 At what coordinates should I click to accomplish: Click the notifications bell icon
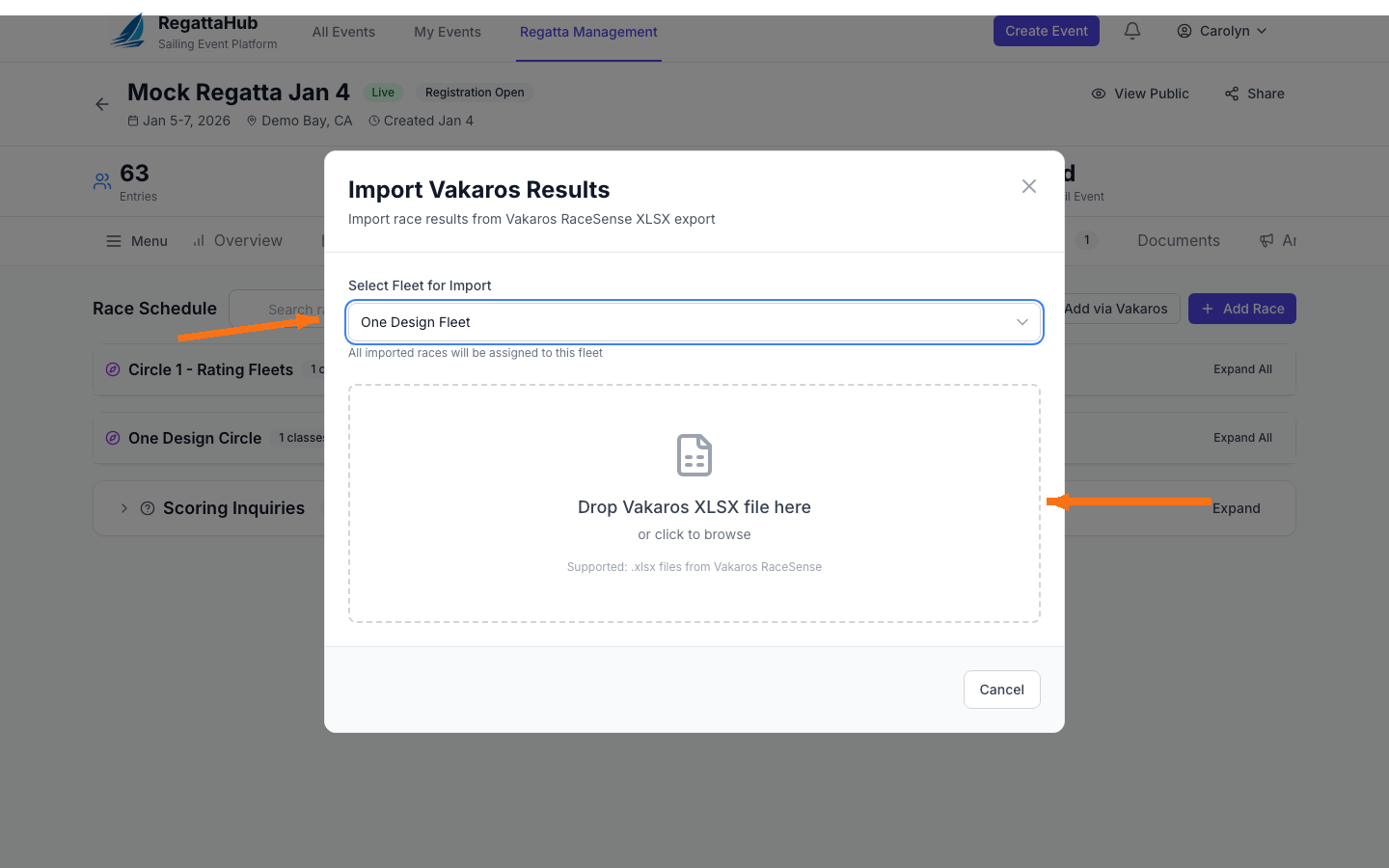click(x=1132, y=31)
